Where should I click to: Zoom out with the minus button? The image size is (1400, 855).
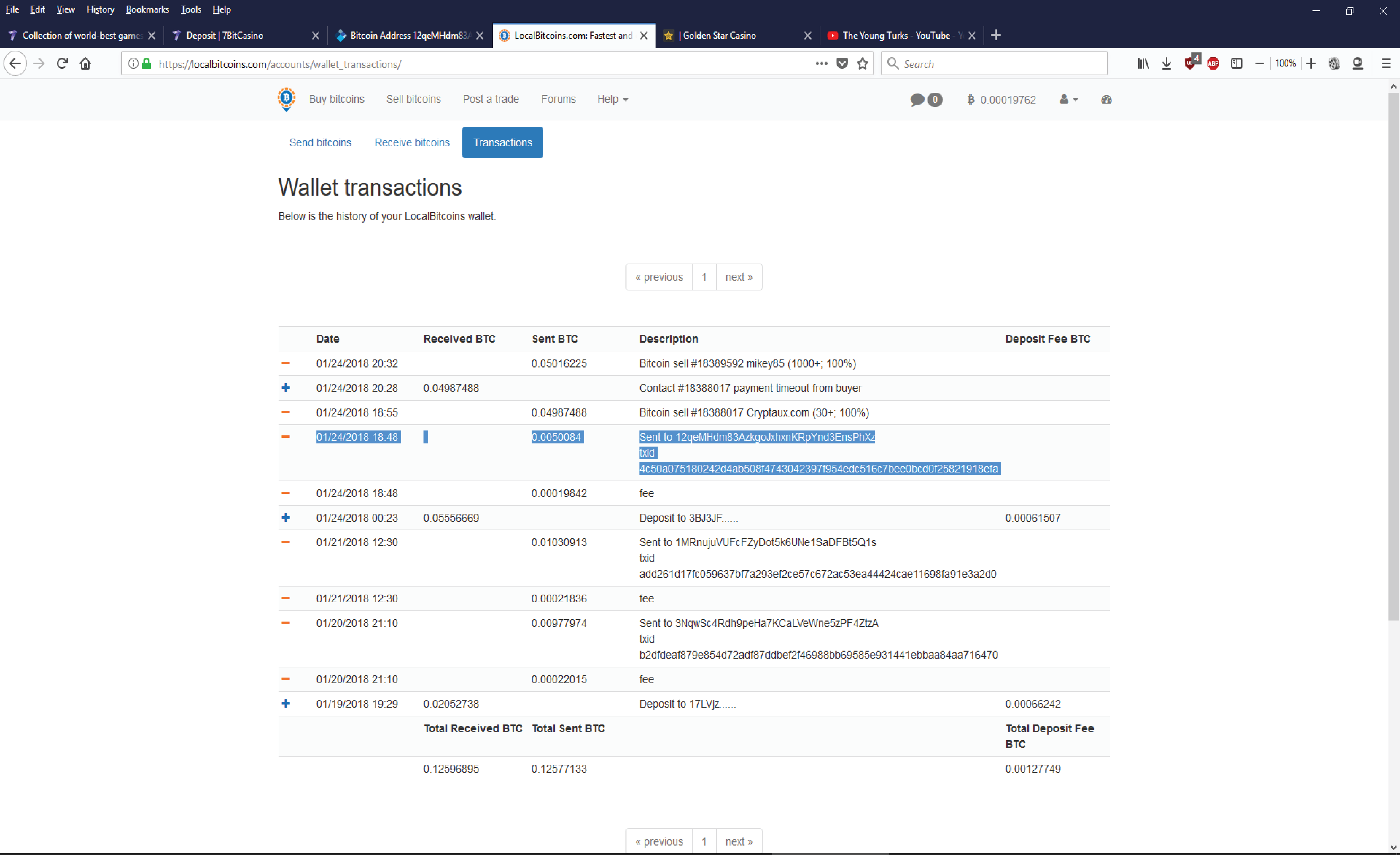(1260, 64)
